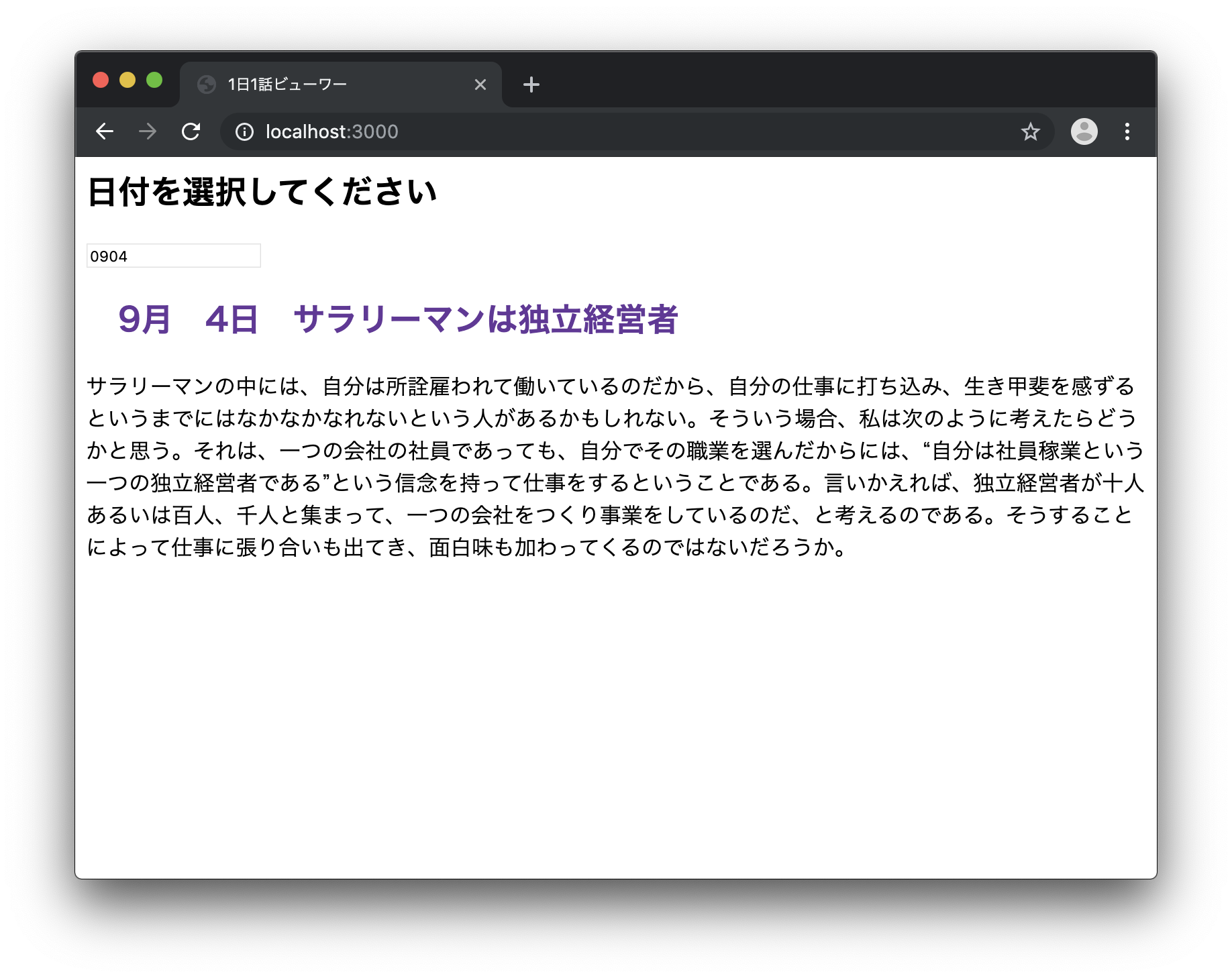Viewport: 1232px width, 978px height.
Task: Click the forward navigation arrow
Action: (x=148, y=131)
